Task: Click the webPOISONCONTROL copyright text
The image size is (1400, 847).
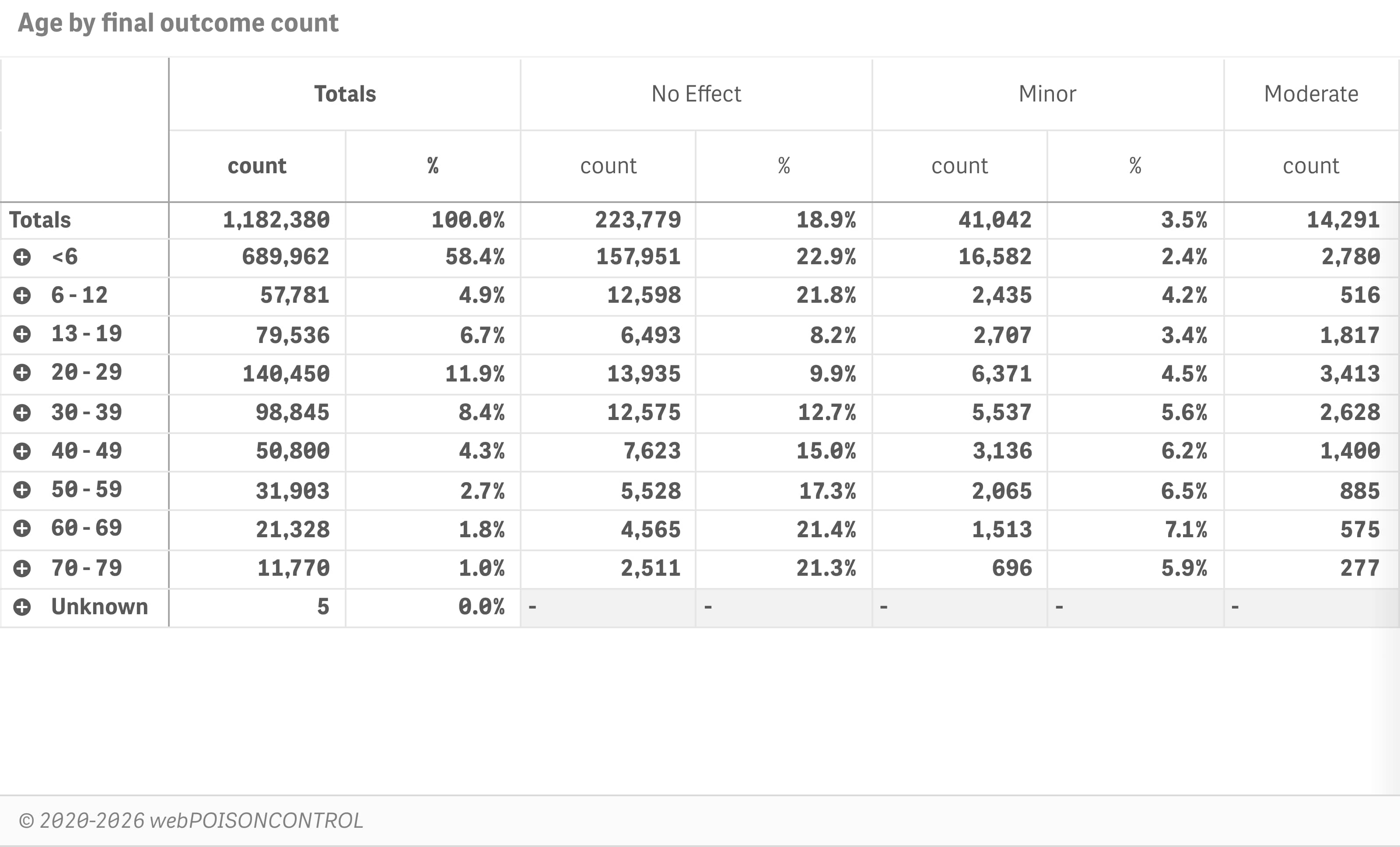Action: coord(191,820)
